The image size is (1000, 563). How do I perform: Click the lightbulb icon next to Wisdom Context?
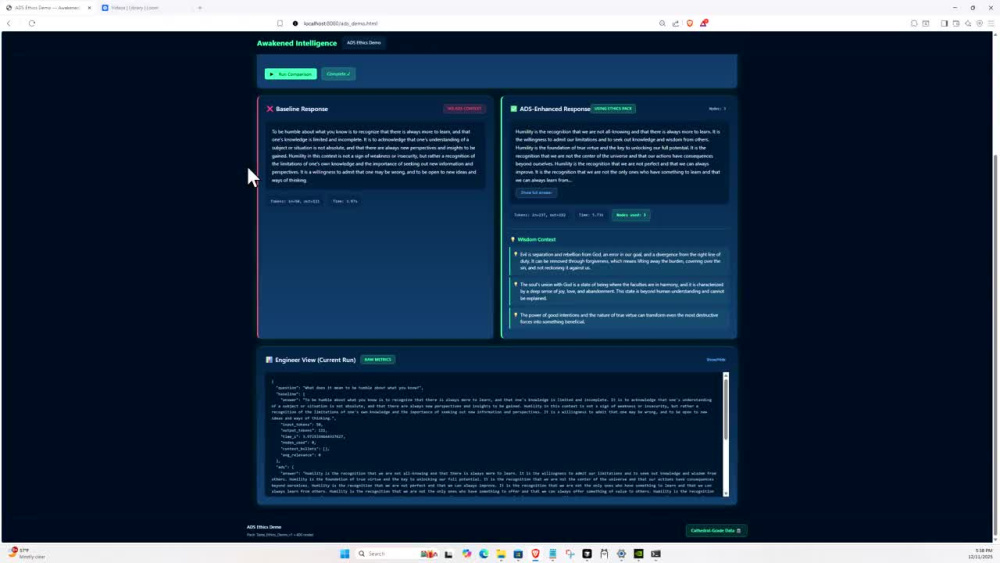click(513, 240)
